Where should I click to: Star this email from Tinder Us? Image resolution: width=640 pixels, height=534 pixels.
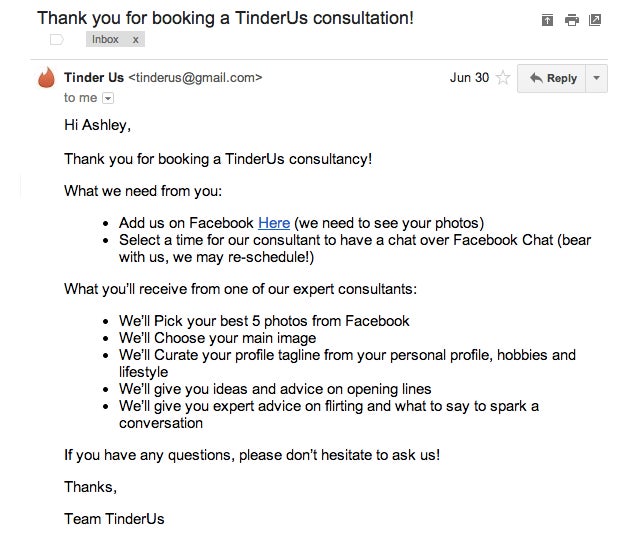pyautogui.click(x=503, y=78)
